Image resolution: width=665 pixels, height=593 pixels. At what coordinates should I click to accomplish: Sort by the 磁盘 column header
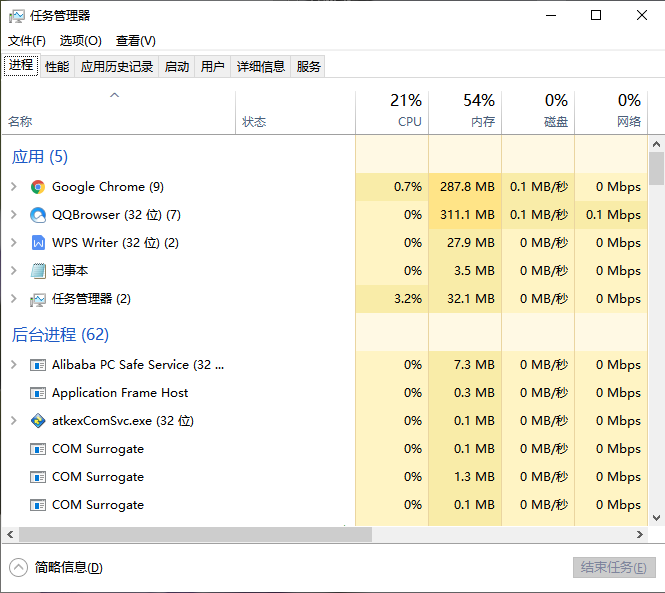(538, 113)
